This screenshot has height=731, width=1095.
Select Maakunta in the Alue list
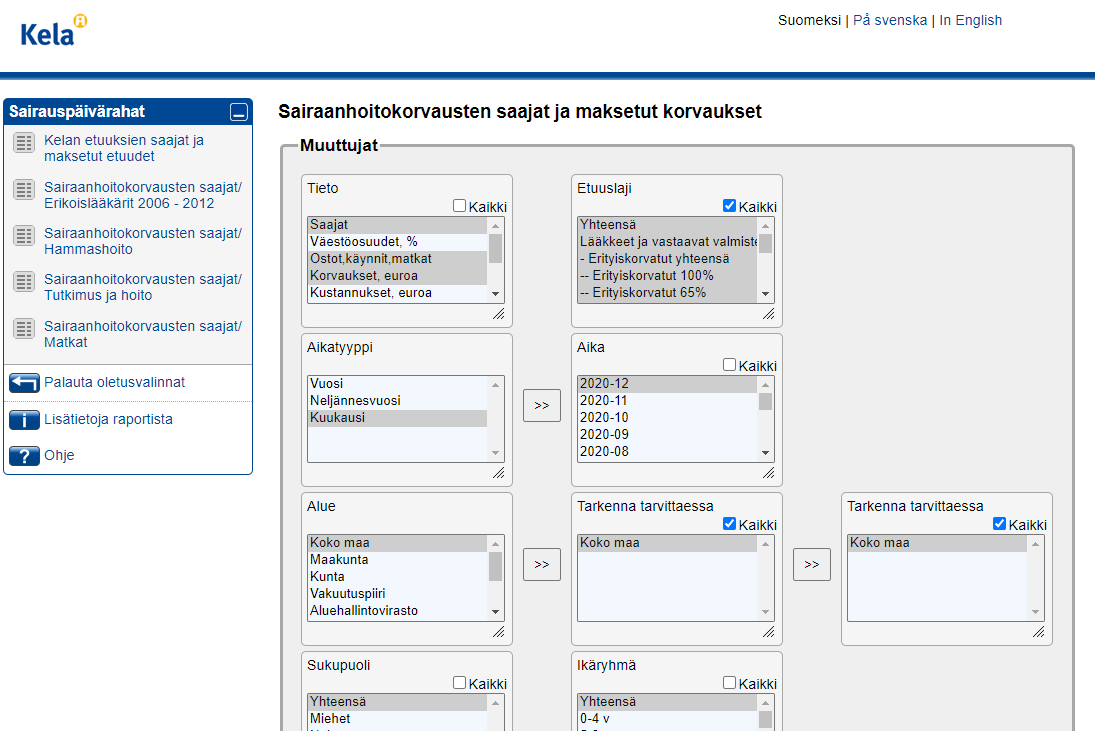pyautogui.click(x=397, y=560)
